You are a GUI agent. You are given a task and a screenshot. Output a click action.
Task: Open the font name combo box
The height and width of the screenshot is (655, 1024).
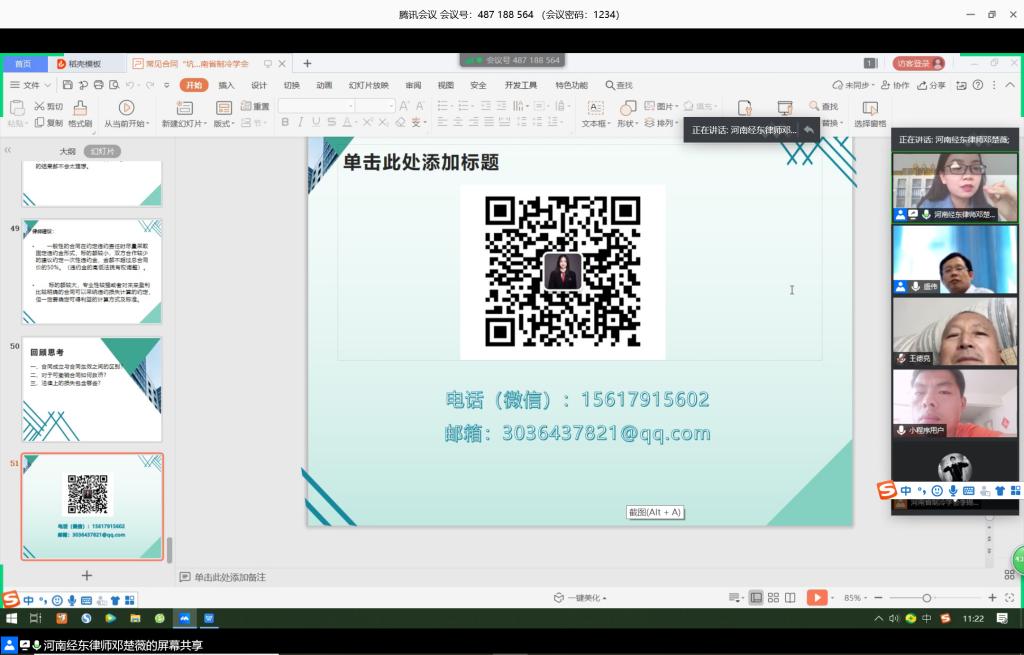316,106
